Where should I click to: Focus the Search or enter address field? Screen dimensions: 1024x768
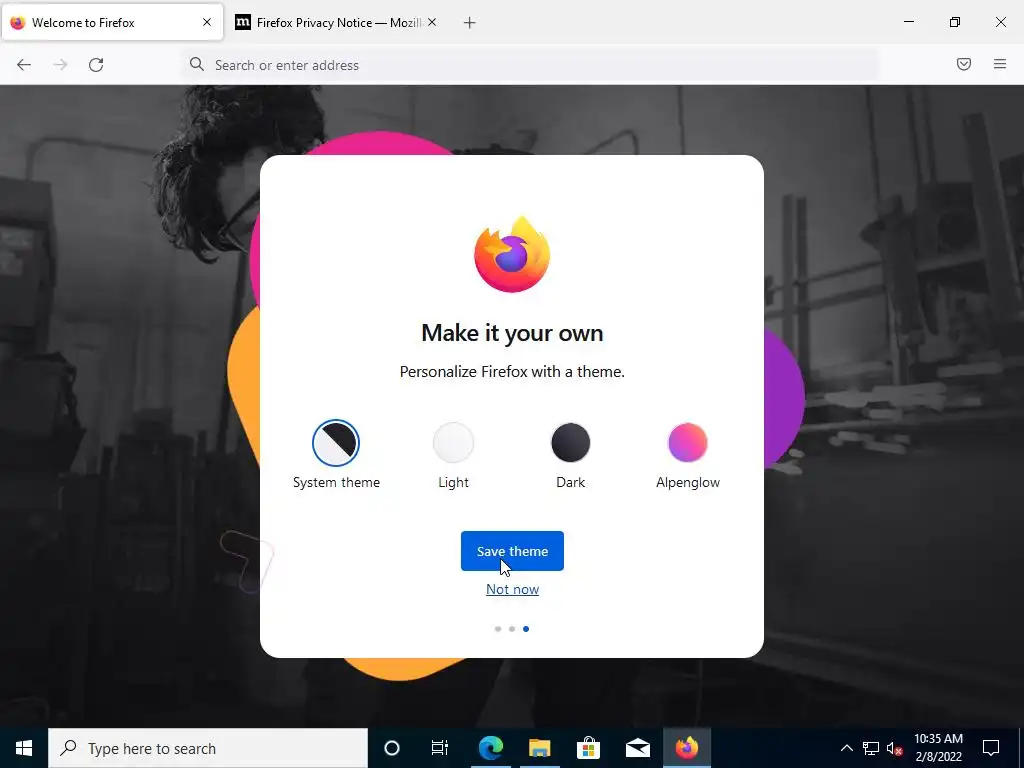coord(529,65)
